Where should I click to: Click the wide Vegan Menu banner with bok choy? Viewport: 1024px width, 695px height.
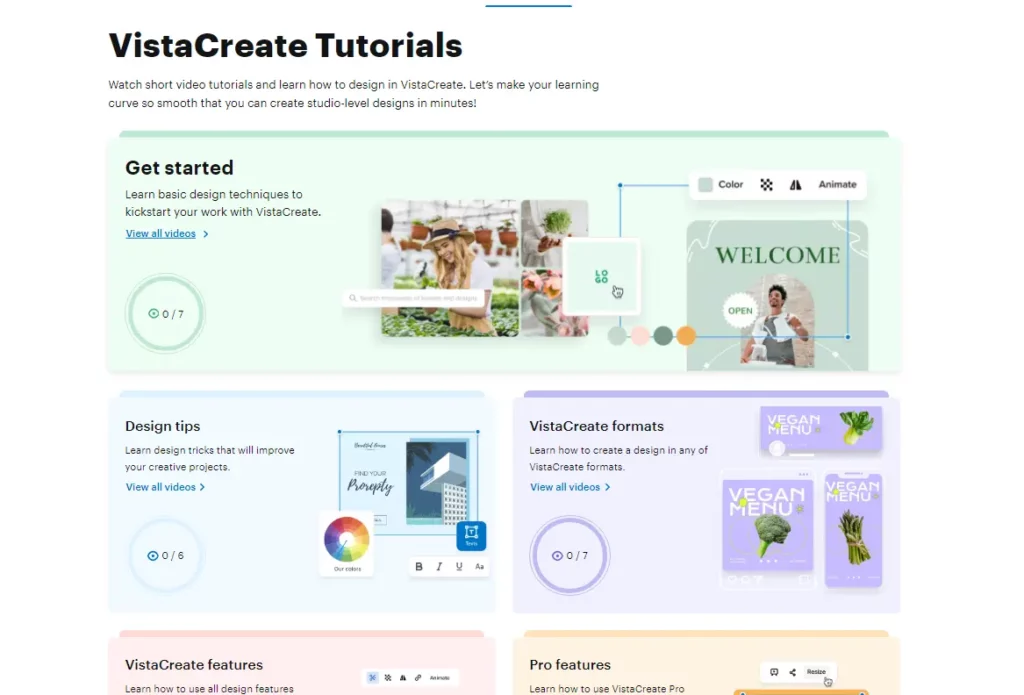tap(821, 429)
